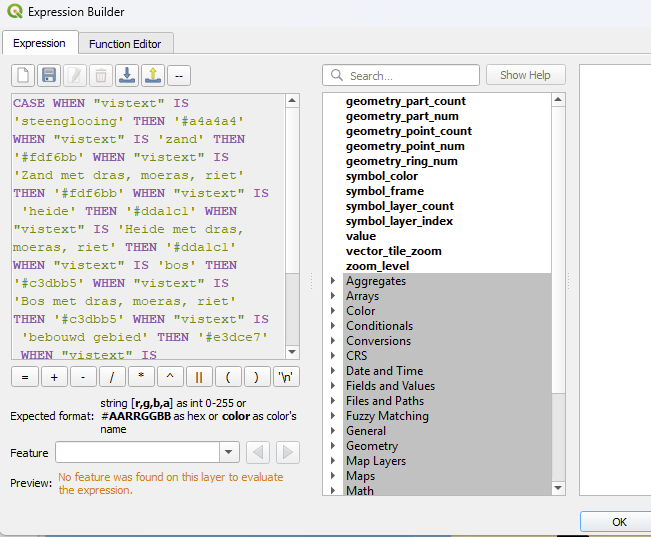Click the remove stored expression trash icon
651x537 pixels.
[x=101, y=76]
